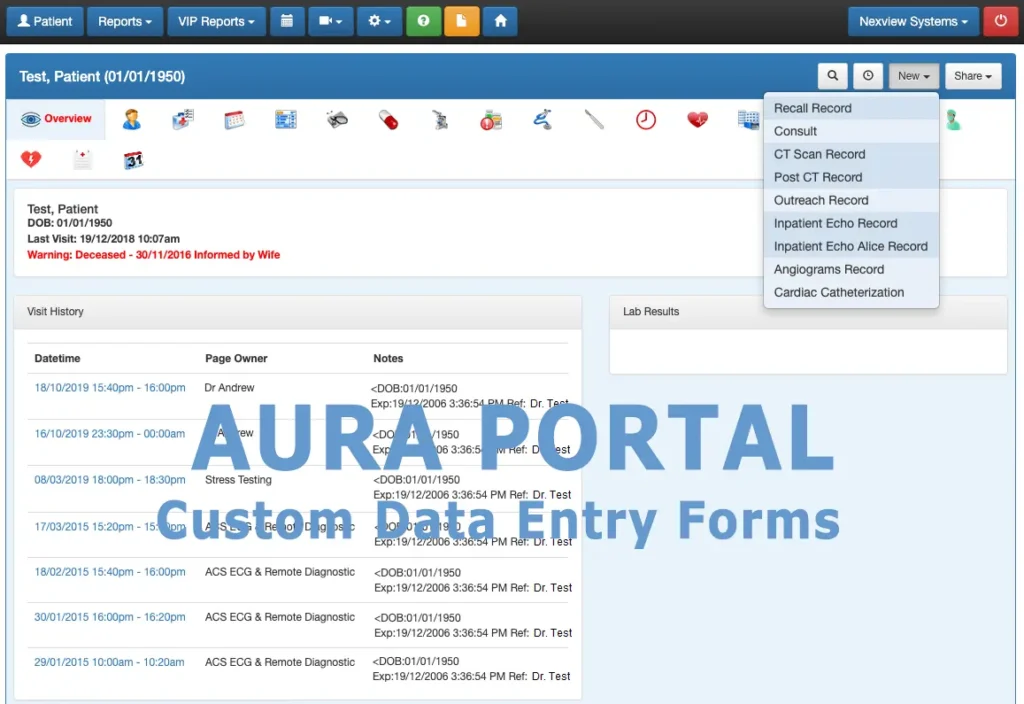
Task: Open the video camera dropdown
Action: pos(330,21)
